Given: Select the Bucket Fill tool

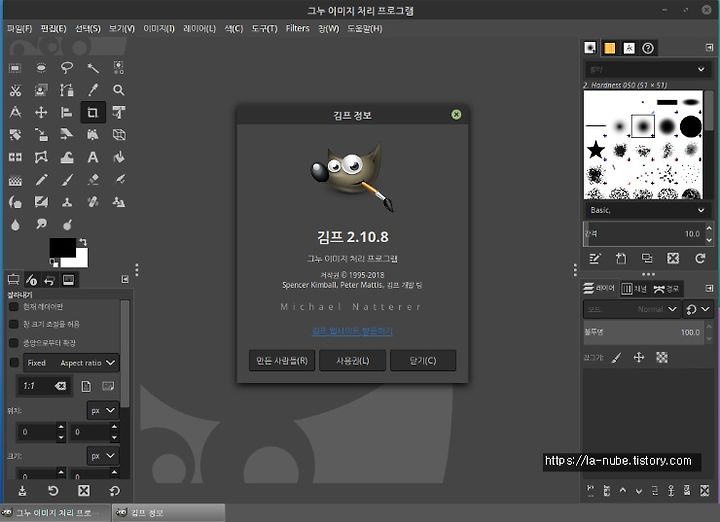Looking at the screenshot, I should [118, 157].
